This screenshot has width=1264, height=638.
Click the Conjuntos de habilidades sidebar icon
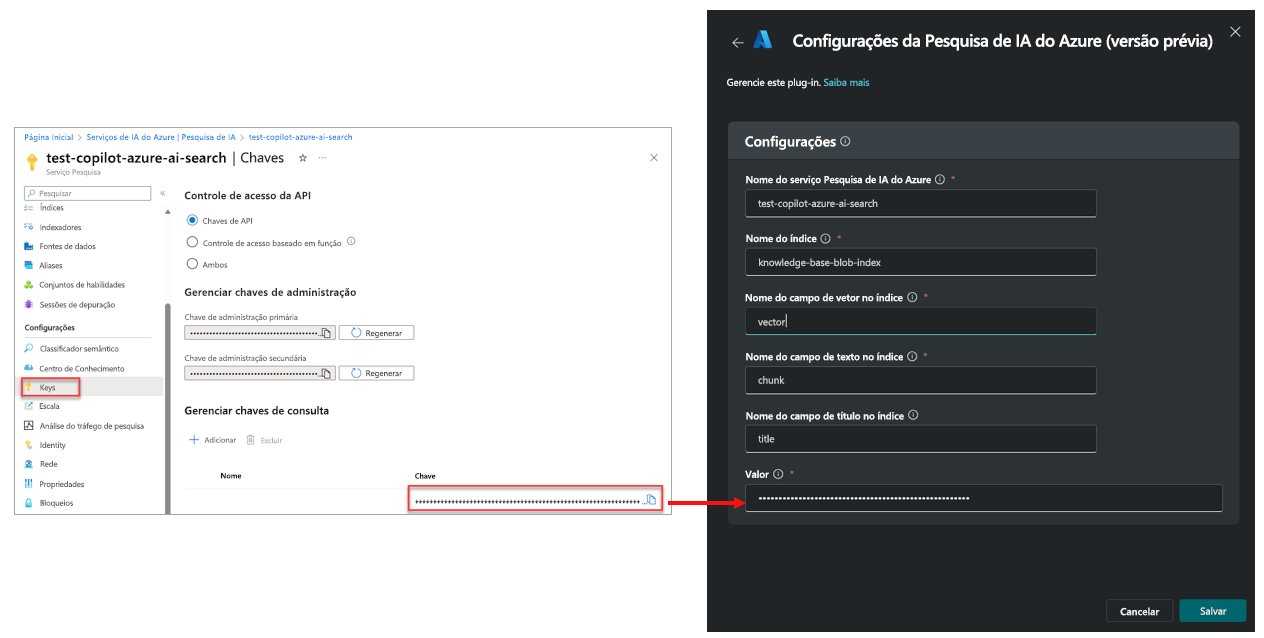click(29, 285)
